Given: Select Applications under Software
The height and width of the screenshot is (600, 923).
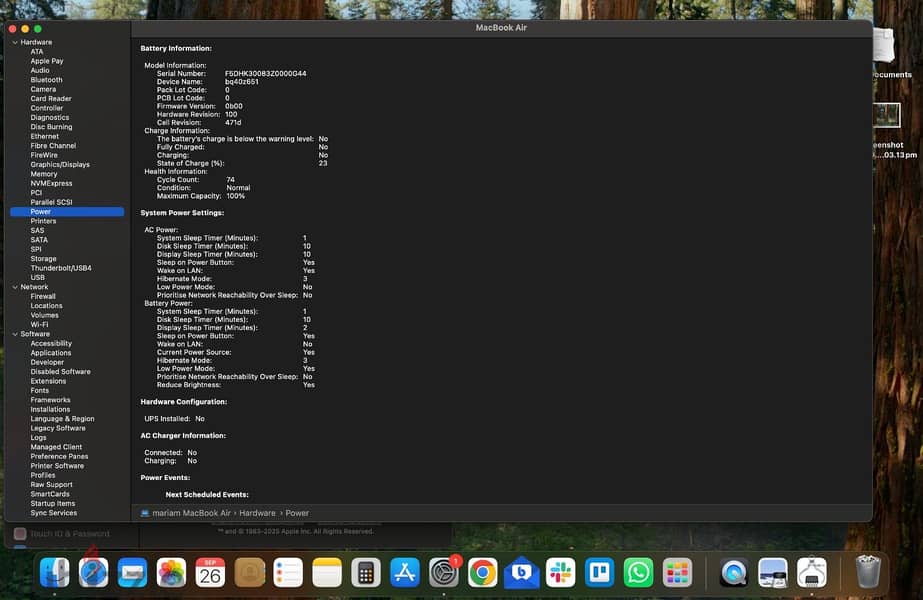Looking at the screenshot, I should pos(51,353).
